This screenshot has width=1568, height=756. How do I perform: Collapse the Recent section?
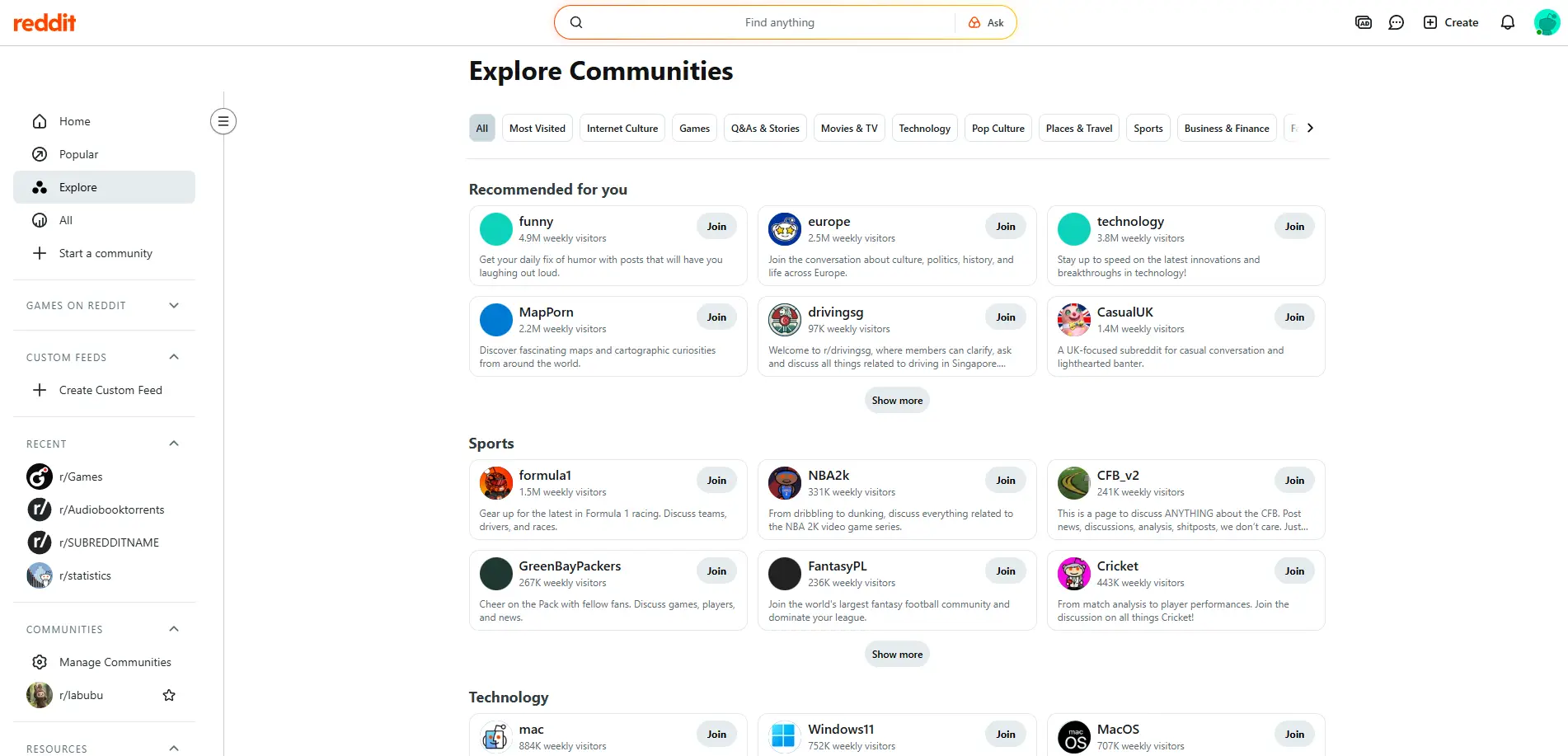(174, 444)
